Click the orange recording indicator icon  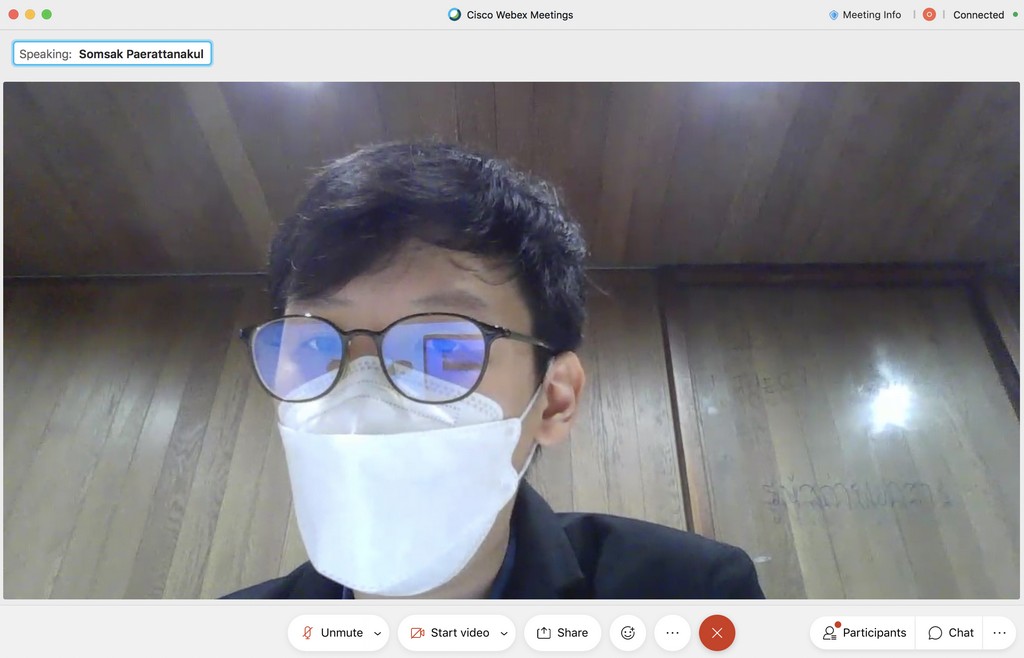[929, 15]
